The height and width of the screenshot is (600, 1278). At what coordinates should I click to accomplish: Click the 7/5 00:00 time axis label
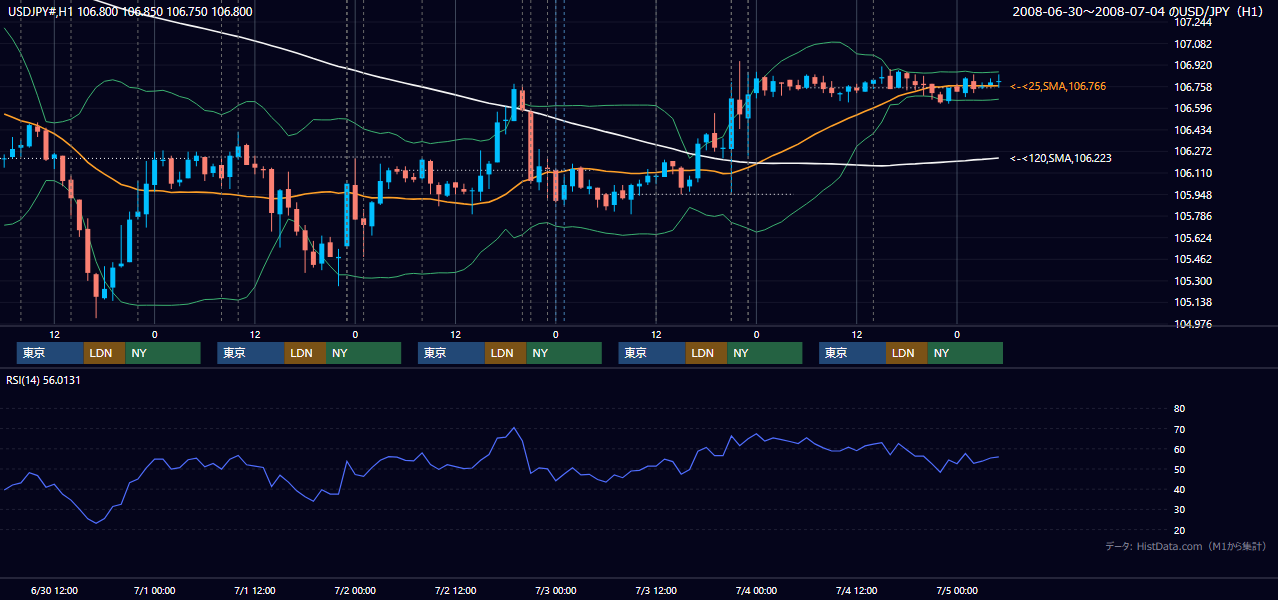click(x=957, y=590)
